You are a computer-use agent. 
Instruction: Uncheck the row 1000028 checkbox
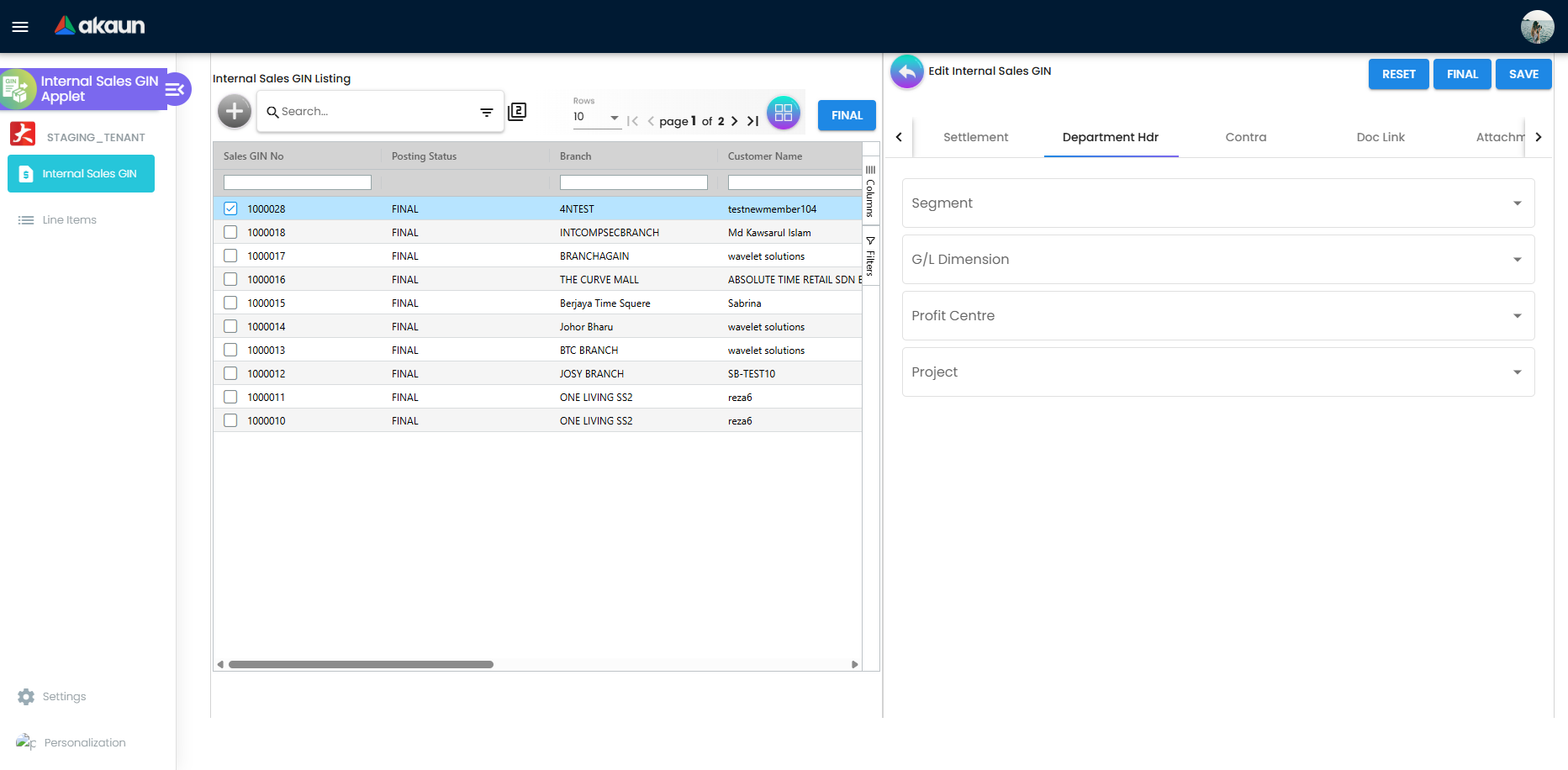click(230, 208)
